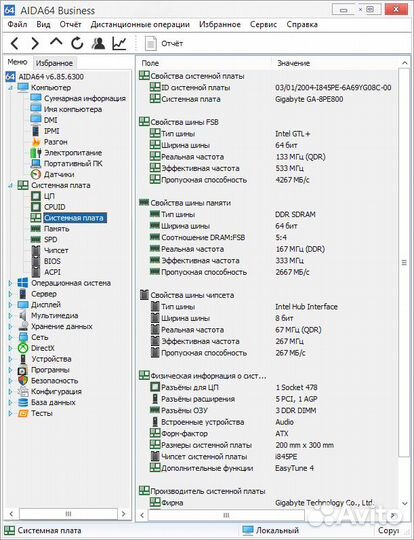The image size is (414, 540).
Task: Expand the DirectX tree node
Action: click(x=10, y=348)
